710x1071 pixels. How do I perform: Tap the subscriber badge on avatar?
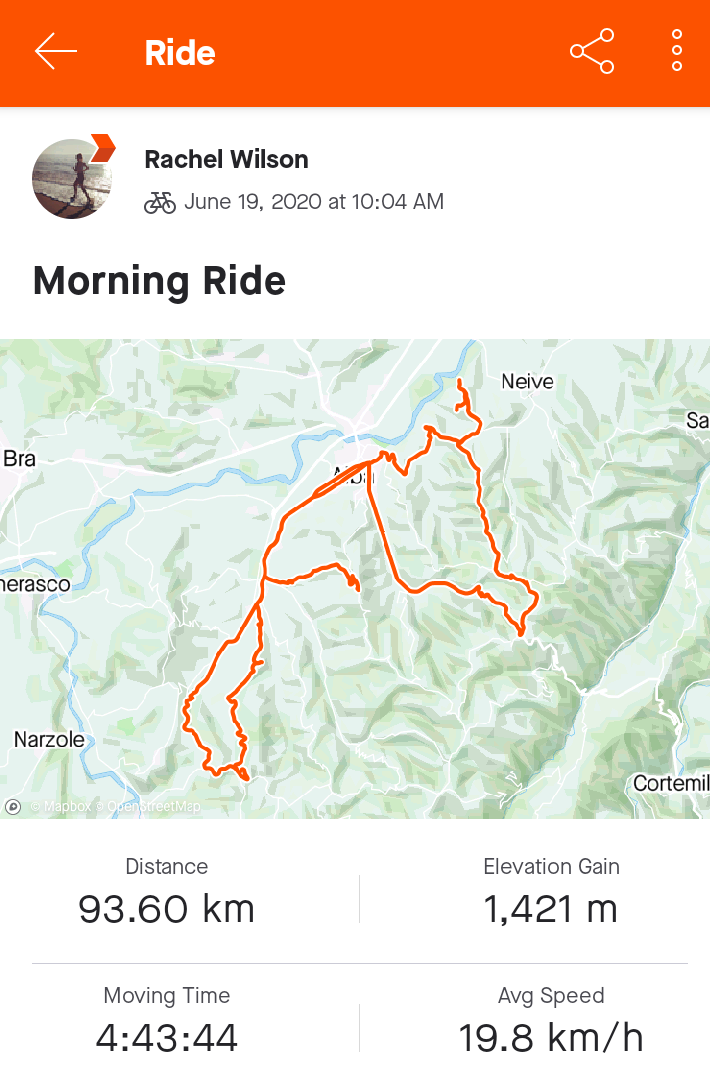(x=103, y=148)
